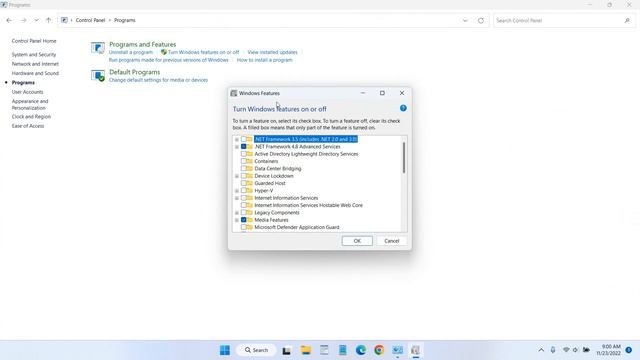Screen dimensions: 640x360
Task: Click the Control Panel taskbar icon
Action: pyautogui.click(x=398, y=350)
